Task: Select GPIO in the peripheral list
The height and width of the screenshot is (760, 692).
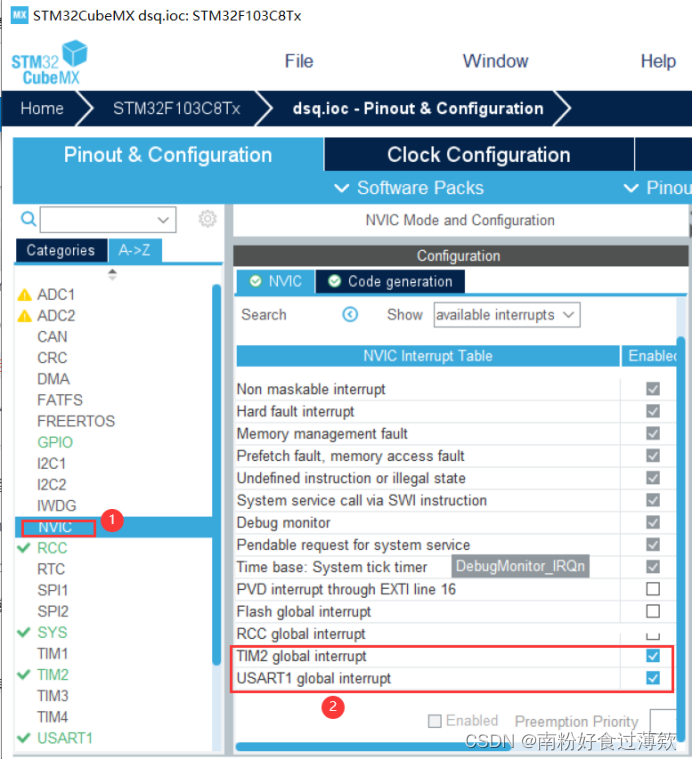Action: pos(55,442)
